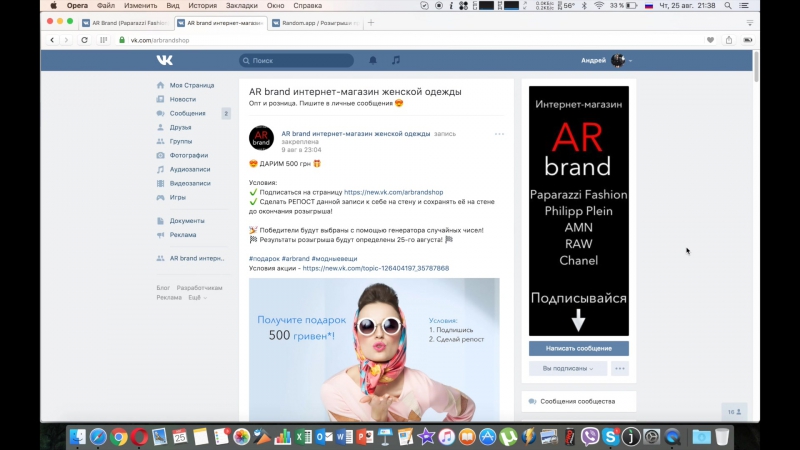
Task: Click the AR brand avatar in the post
Action: pyautogui.click(x=261, y=138)
